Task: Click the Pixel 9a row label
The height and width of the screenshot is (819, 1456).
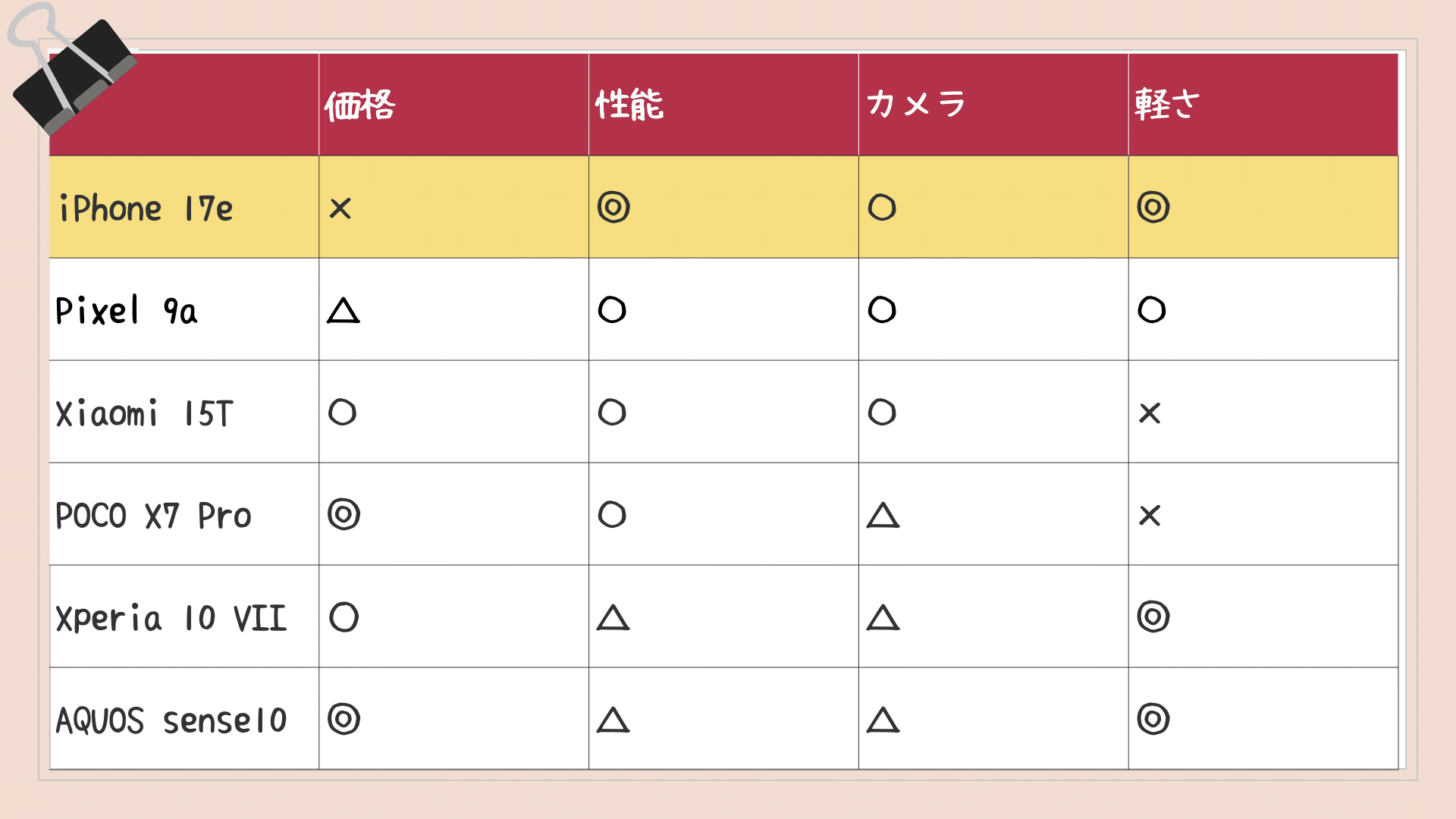Action: [127, 311]
